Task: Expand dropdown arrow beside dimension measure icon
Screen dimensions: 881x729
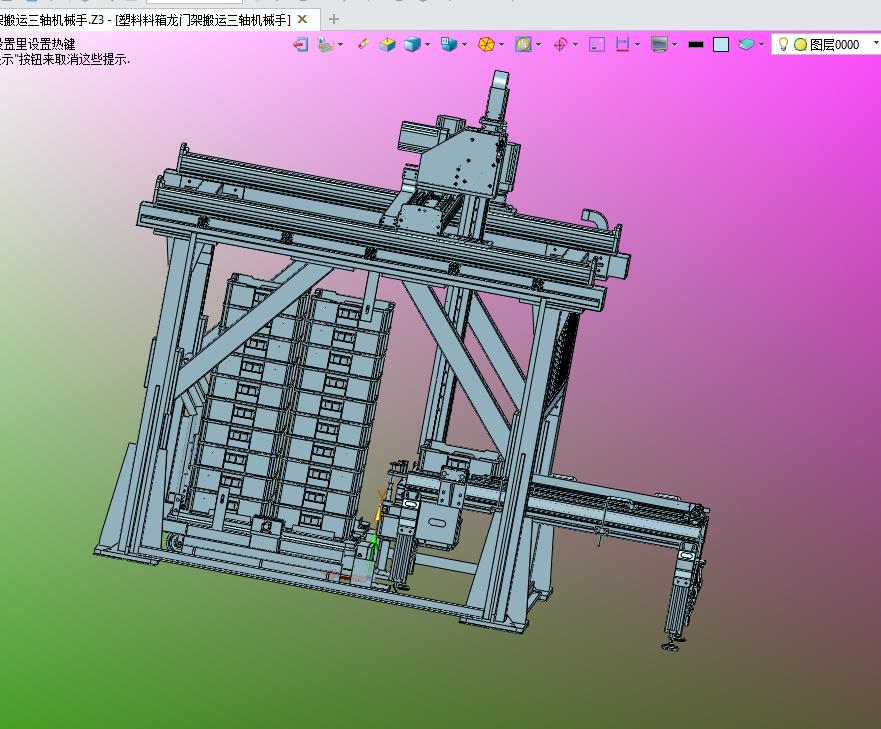Action: (x=637, y=45)
